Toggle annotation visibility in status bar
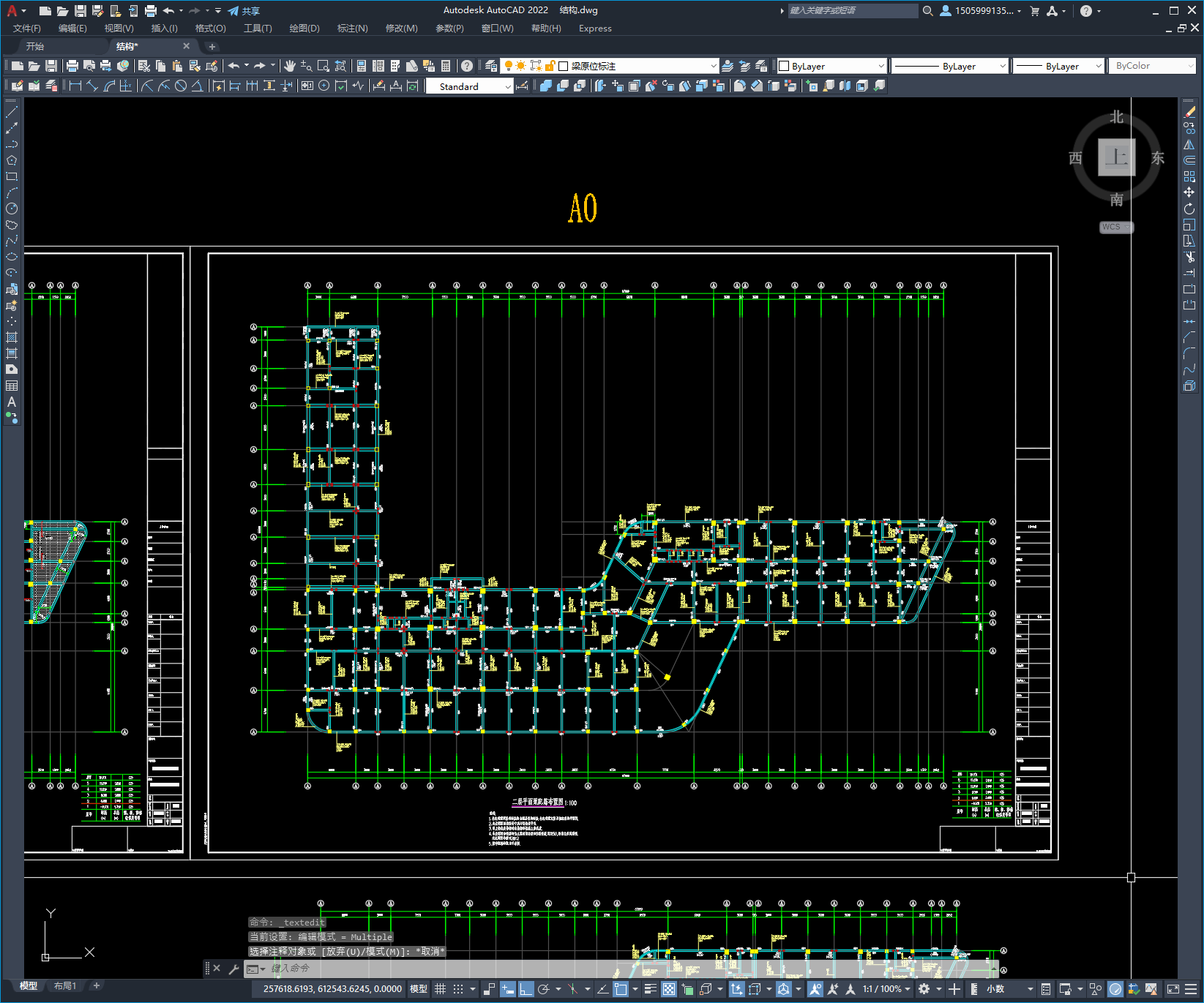This screenshot has height=1003, width=1204. (x=815, y=989)
